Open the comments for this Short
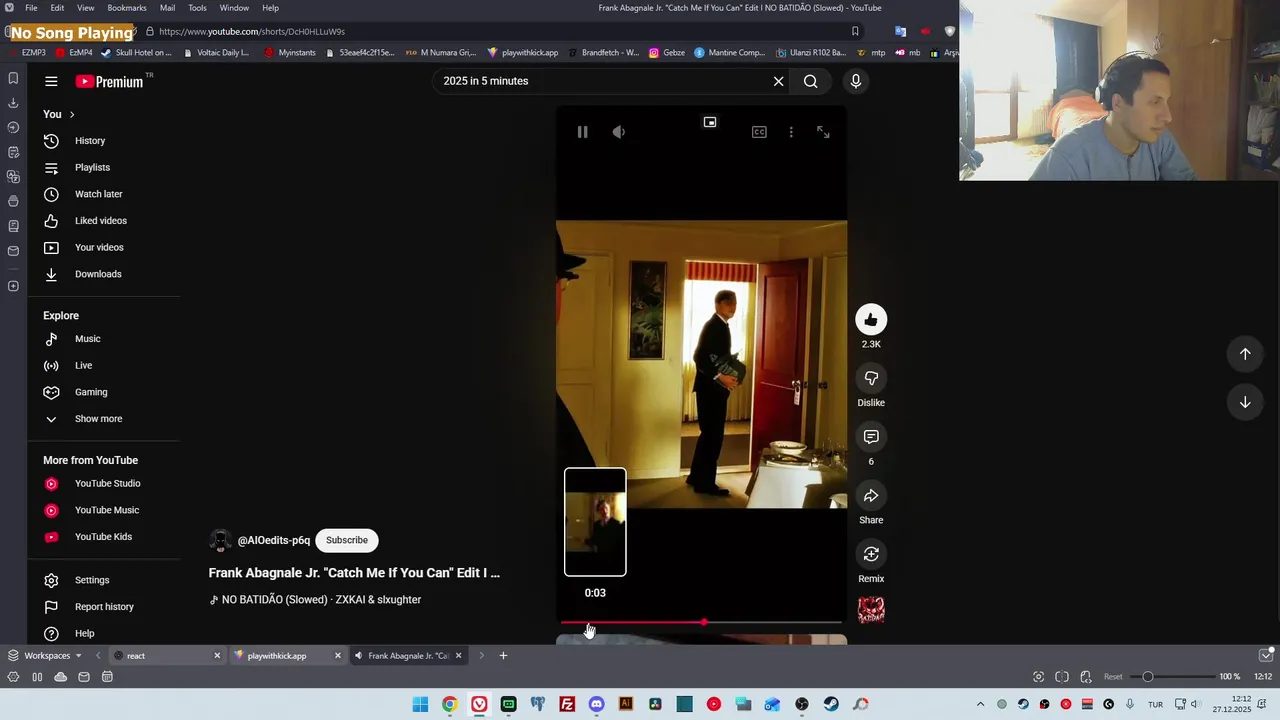Image resolution: width=1280 pixels, height=720 pixels. tap(871, 437)
